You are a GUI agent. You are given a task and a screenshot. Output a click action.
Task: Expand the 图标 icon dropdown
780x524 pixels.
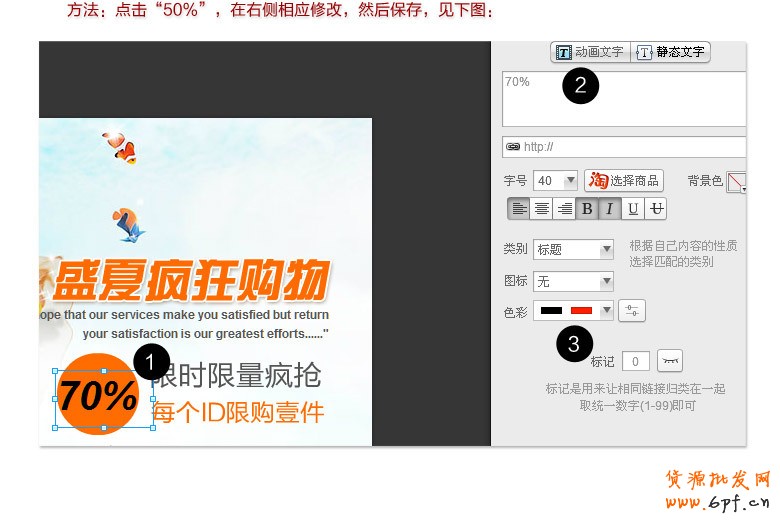point(573,282)
